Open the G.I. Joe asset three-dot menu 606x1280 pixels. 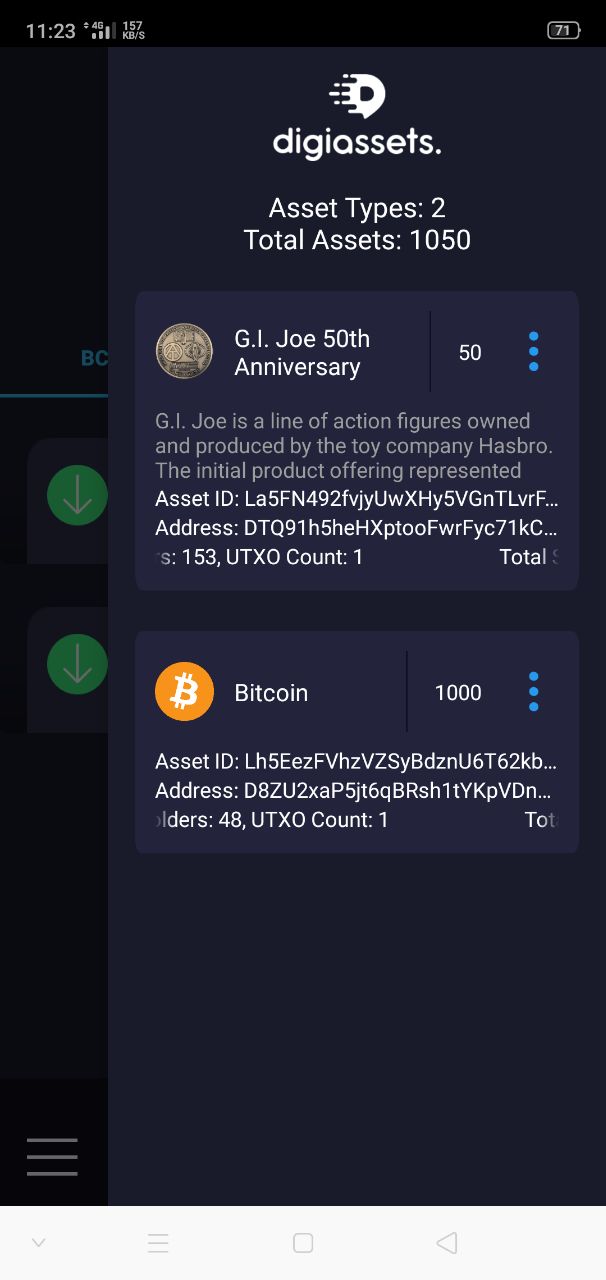pos(533,352)
